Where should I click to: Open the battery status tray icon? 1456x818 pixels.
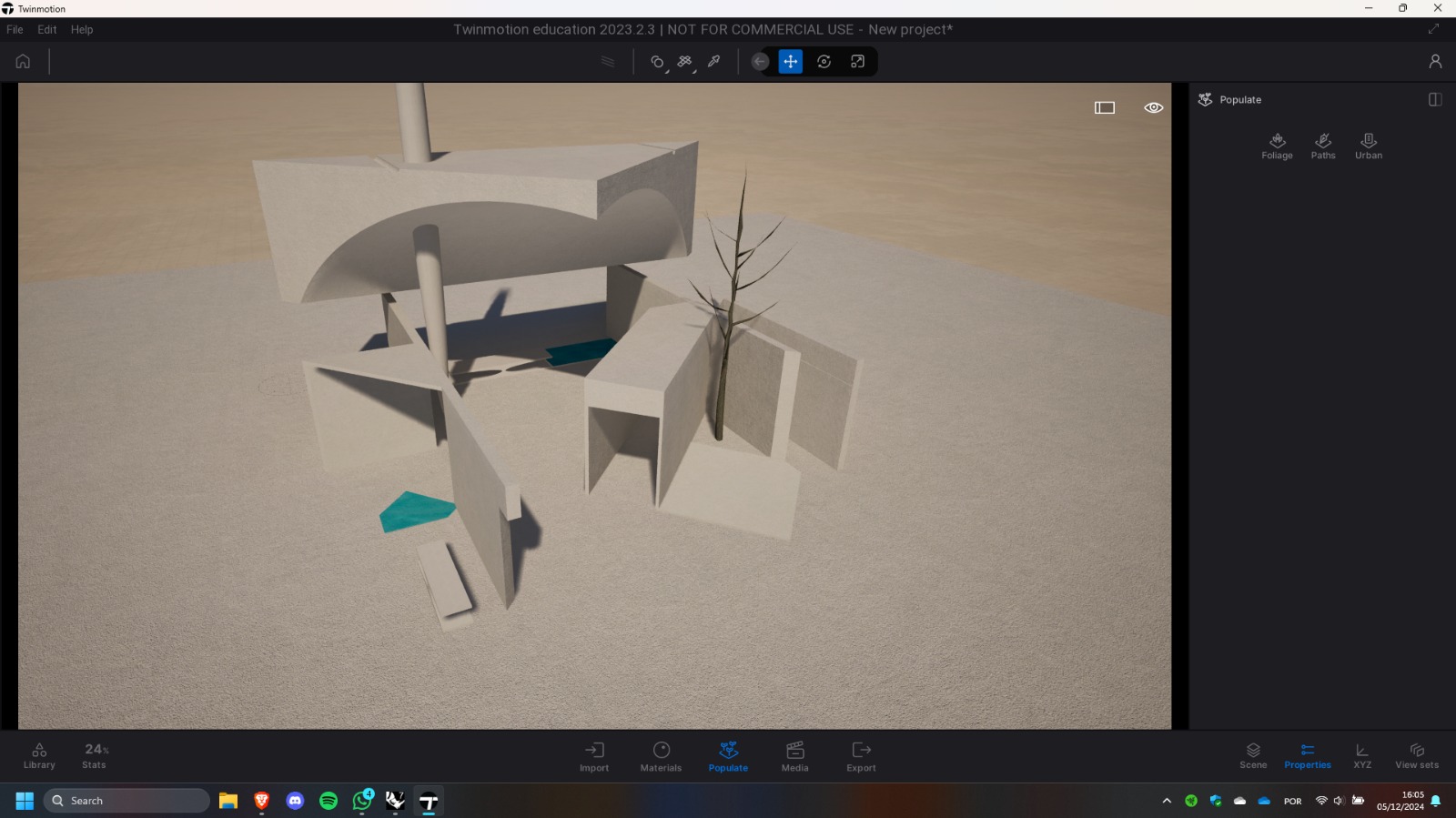click(x=1358, y=801)
